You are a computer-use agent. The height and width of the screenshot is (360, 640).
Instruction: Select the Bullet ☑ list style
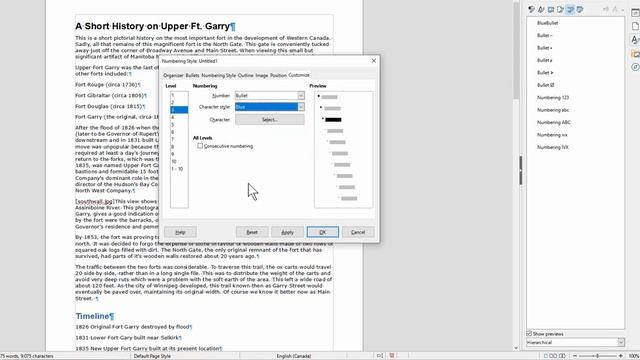545,85
